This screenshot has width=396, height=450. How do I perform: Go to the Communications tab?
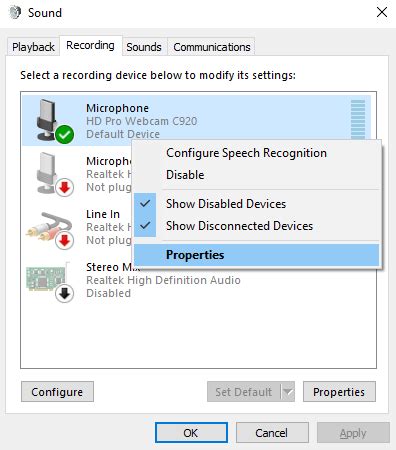click(x=212, y=47)
